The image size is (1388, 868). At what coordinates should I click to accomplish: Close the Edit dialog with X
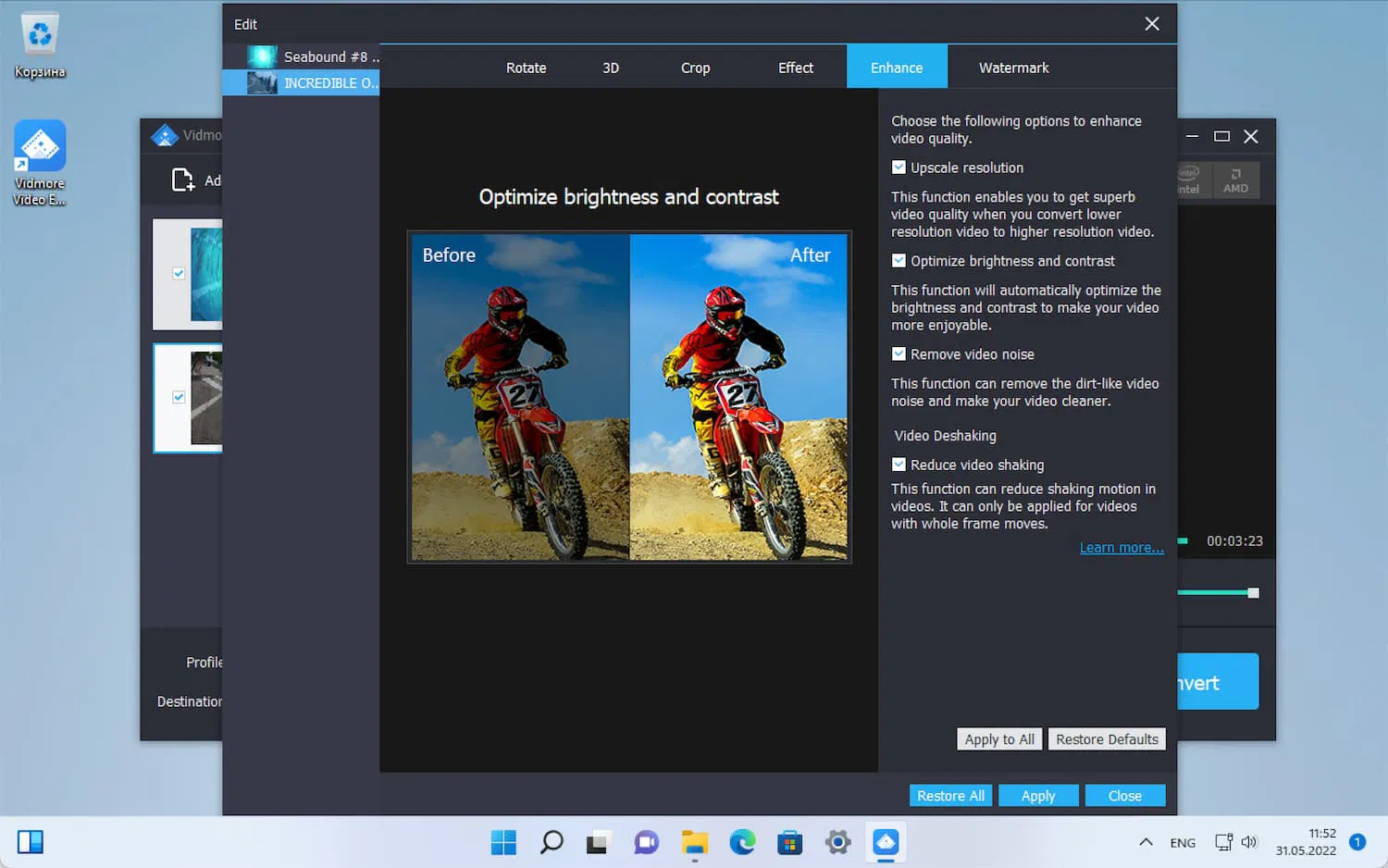(1152, 24)
